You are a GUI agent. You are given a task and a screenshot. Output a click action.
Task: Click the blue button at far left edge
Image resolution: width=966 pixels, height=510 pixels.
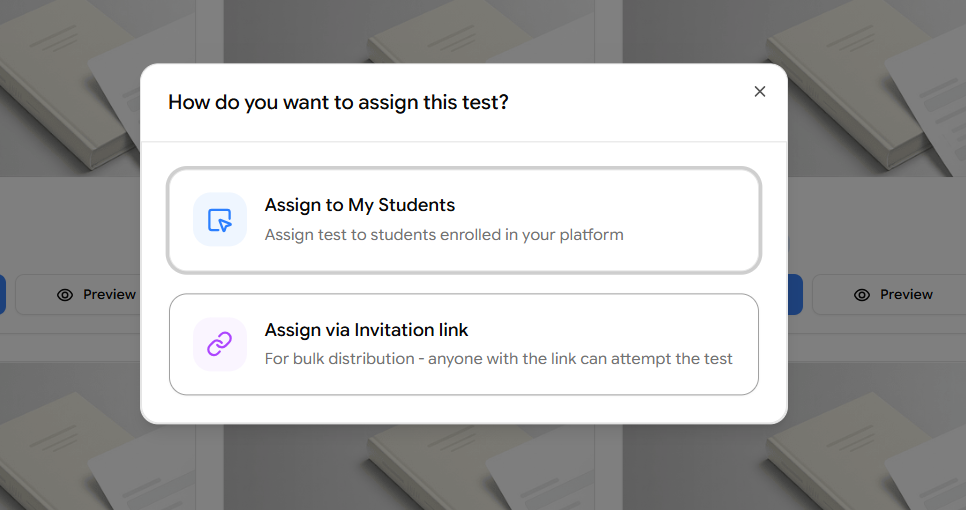point(2,294)
